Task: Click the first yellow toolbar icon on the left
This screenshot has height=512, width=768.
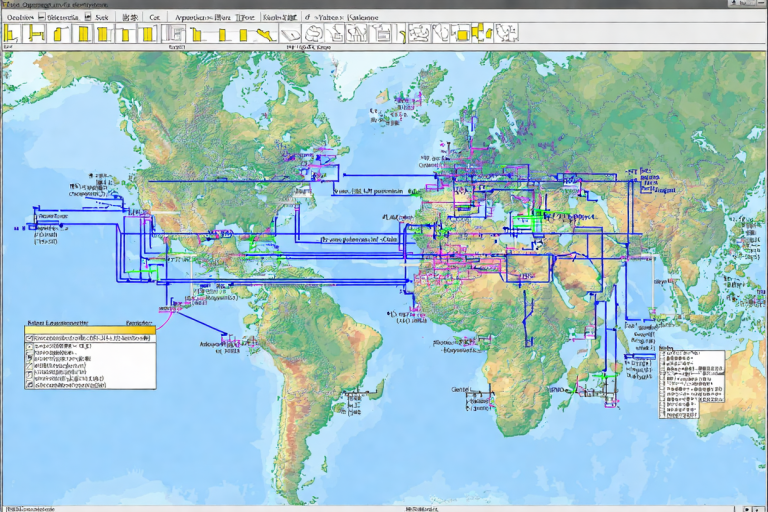Action: [10, 34]
